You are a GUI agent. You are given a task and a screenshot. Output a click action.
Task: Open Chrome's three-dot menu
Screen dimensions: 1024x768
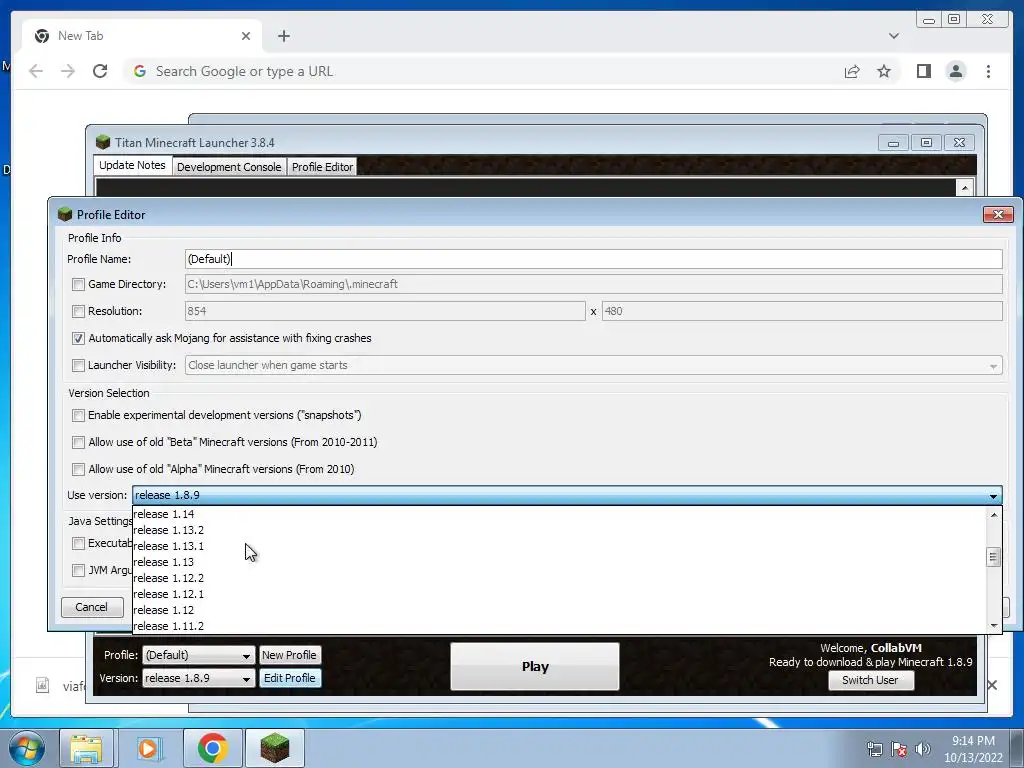click(988, 71)
